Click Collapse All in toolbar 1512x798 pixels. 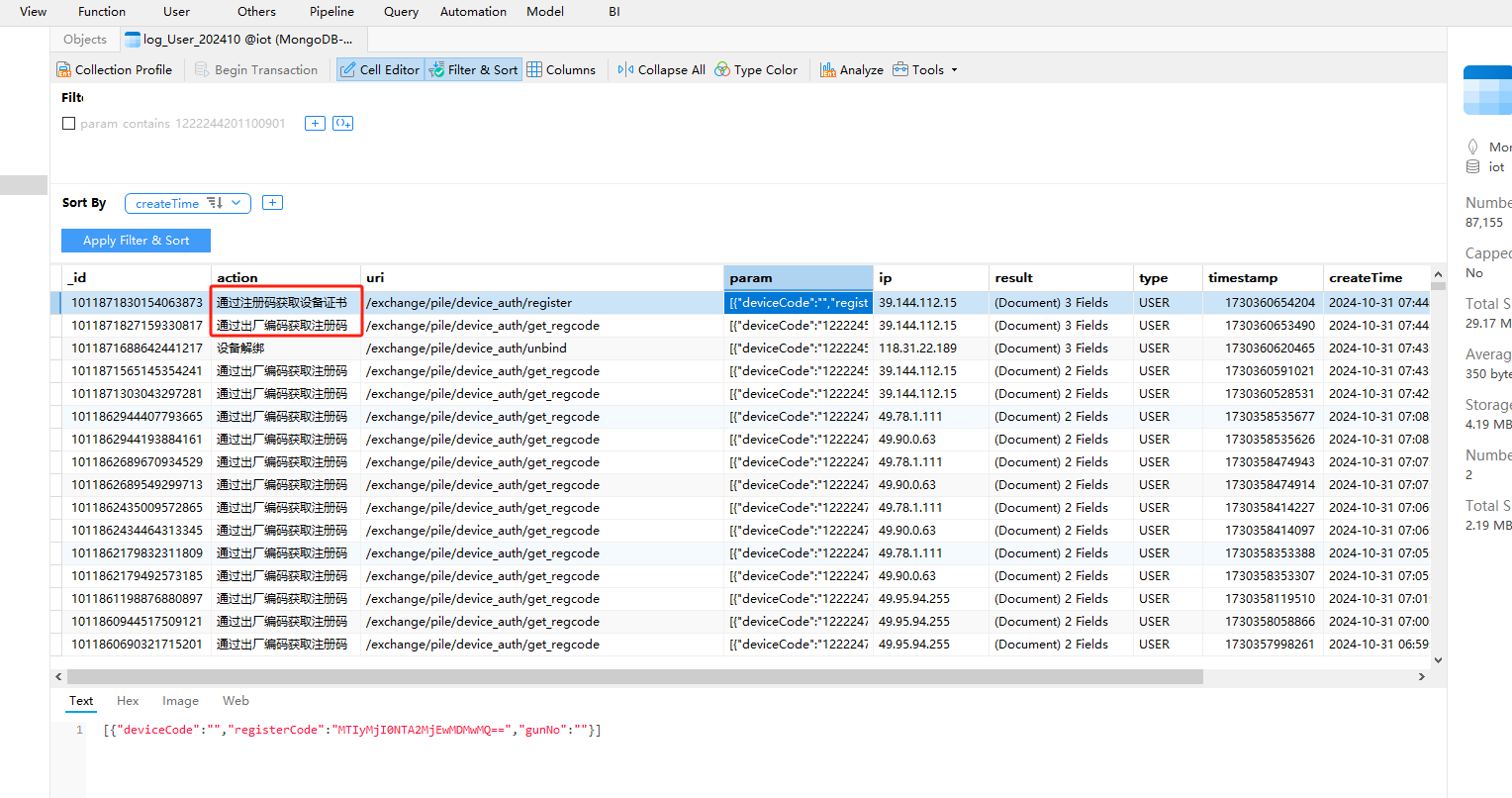661,69
